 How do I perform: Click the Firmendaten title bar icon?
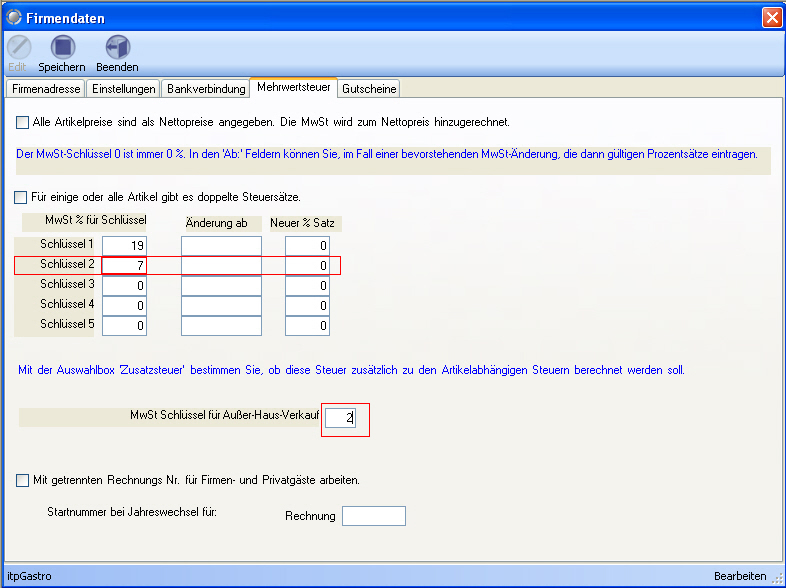[14, 17]
